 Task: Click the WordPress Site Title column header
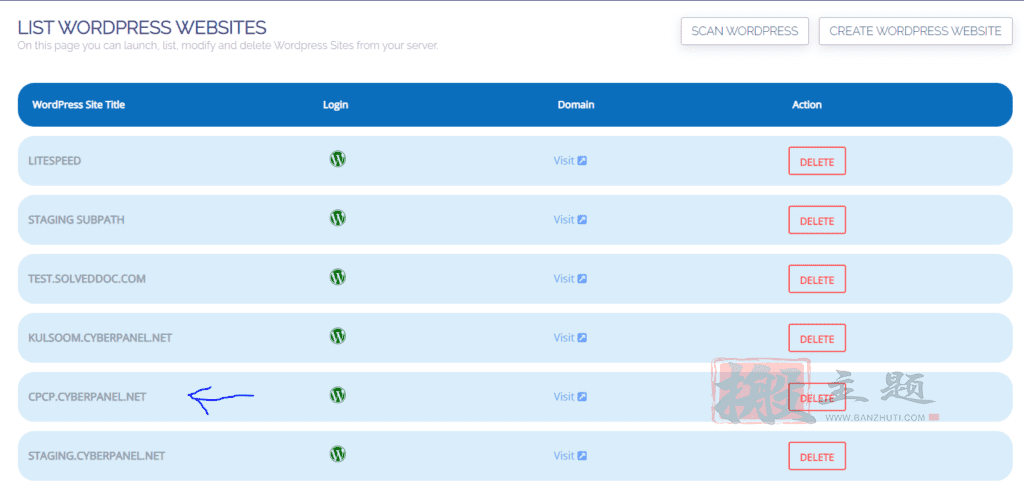click(x=78, y=104)
